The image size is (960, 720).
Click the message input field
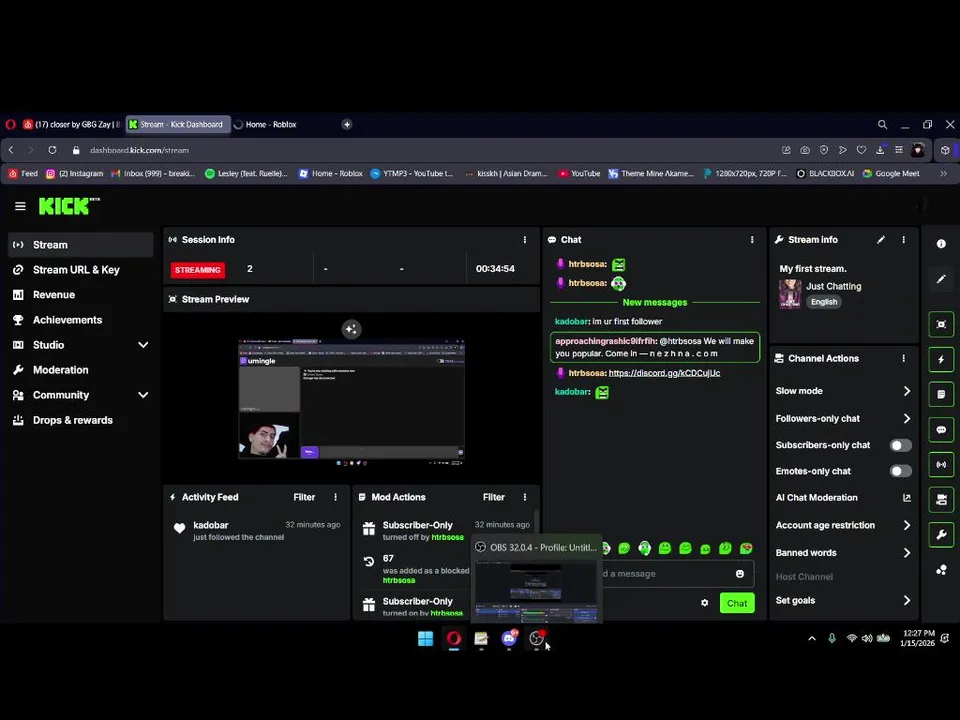point(667,574)
